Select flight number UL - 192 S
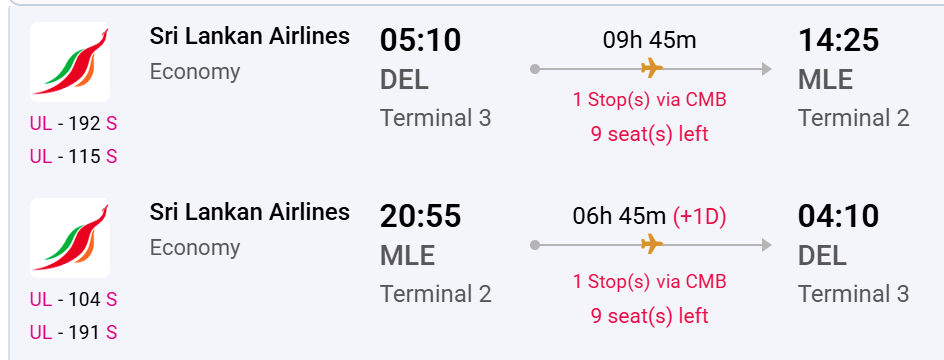944x360 pixels. (x=73, y=123)
